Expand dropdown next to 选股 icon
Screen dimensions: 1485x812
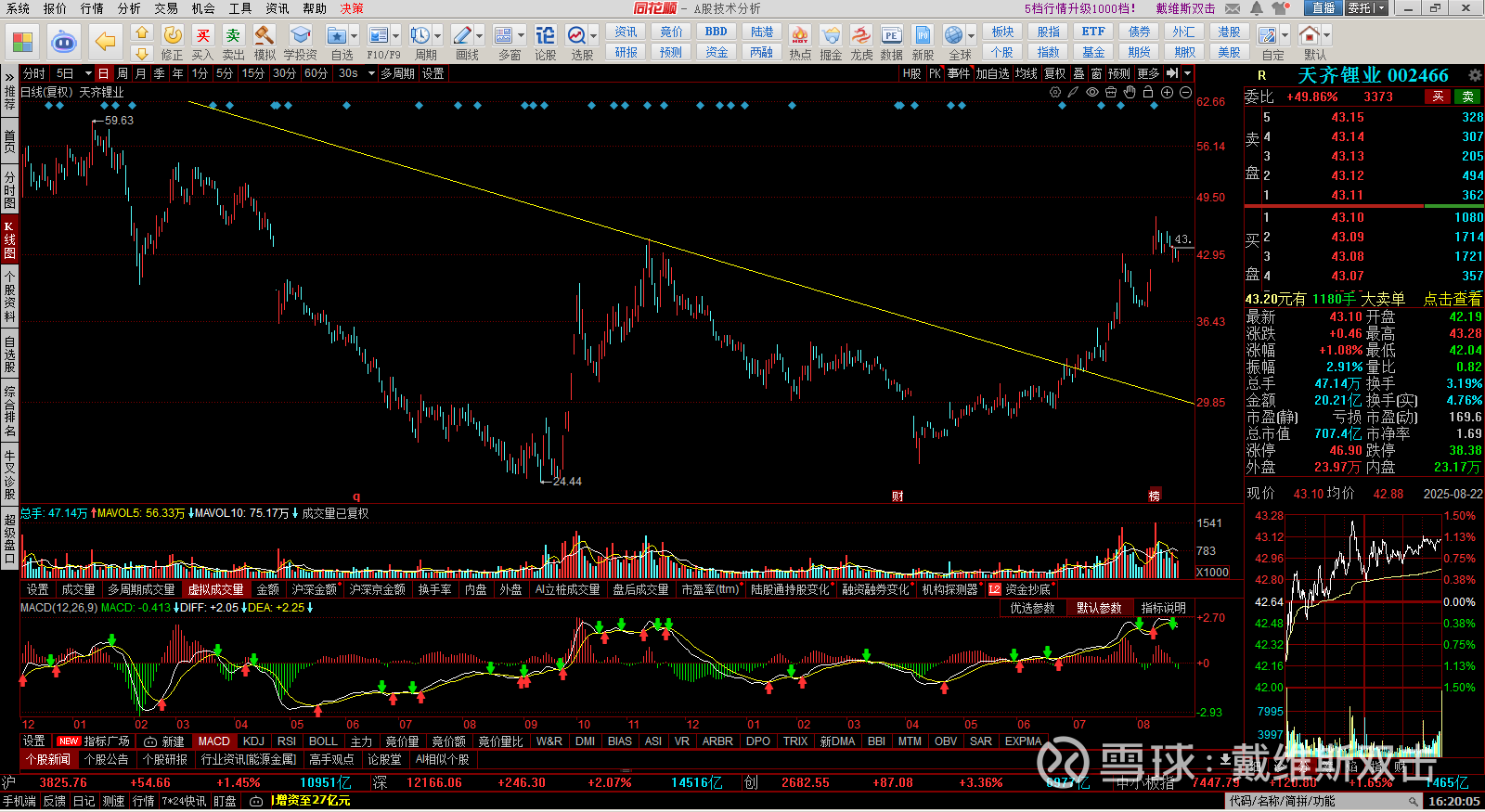click(x=594, y=35)
